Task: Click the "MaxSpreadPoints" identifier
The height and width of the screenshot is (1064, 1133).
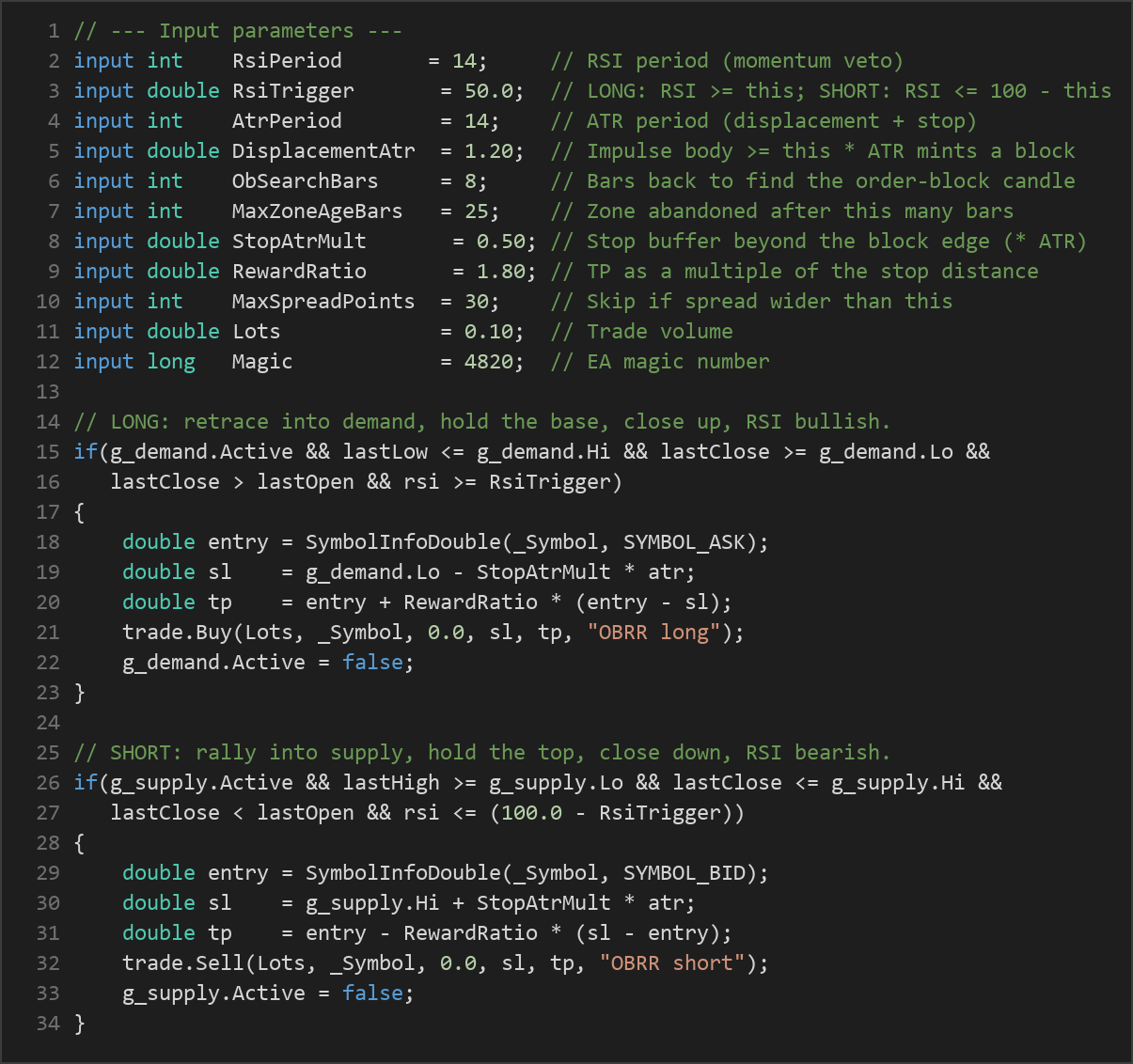Action: 323,302
